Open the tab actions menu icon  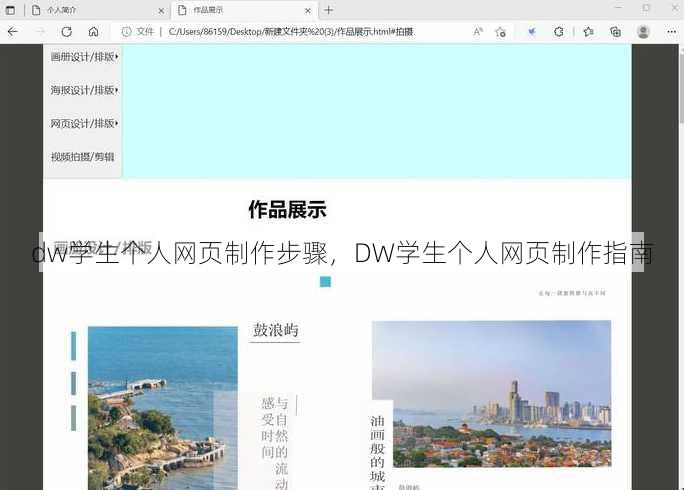10,10
